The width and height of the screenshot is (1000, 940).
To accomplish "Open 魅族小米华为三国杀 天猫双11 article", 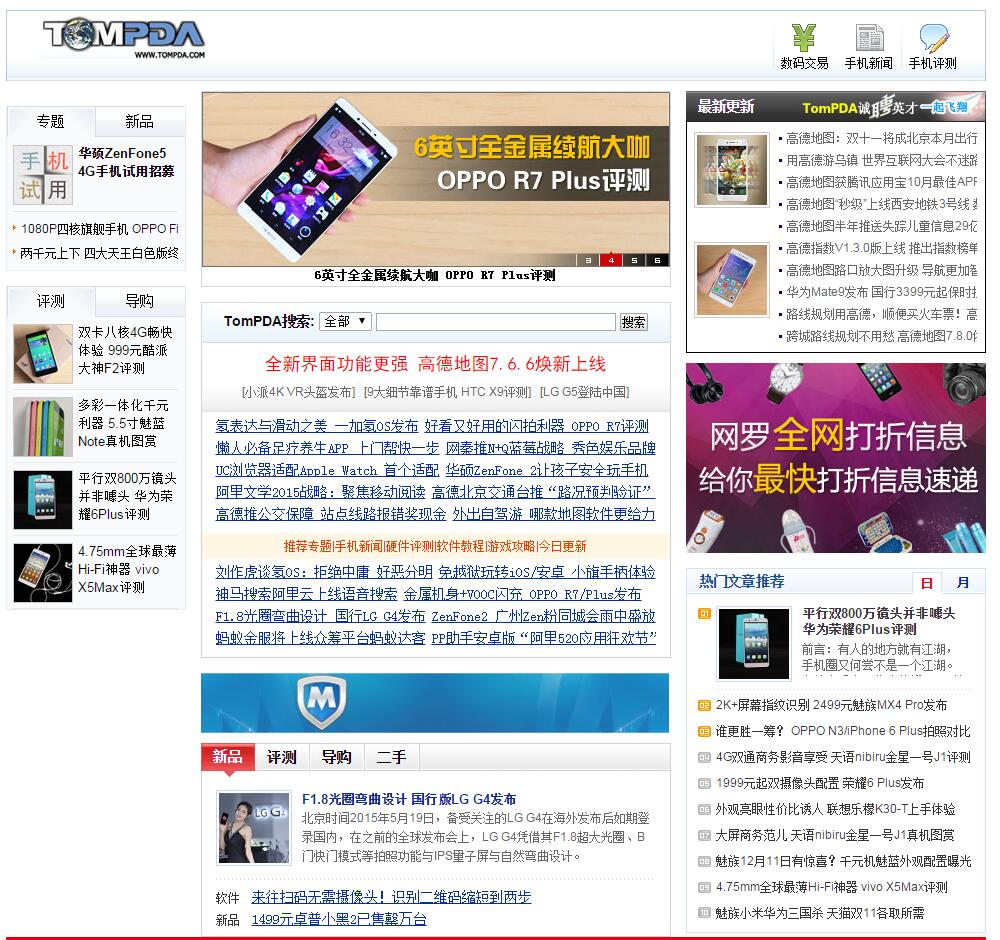I will [x=820, y=913].
